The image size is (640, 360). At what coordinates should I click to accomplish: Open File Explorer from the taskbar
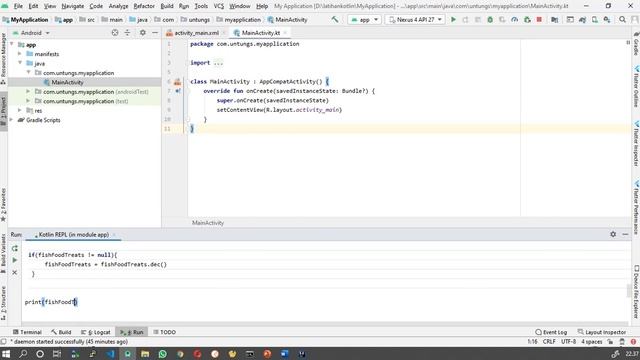pos(145,354)
